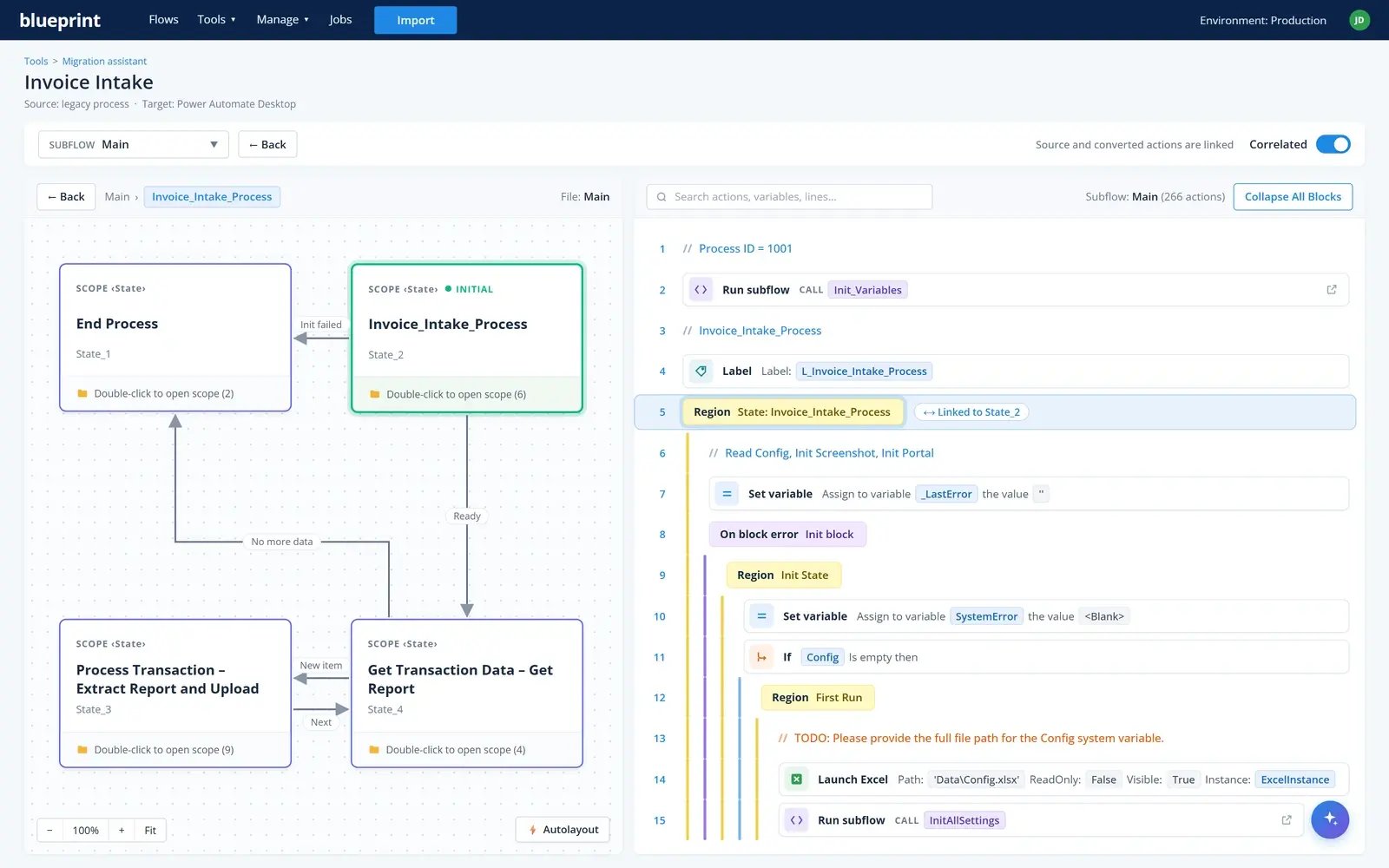Click the sparkle AI assistant floating button
Image resolution: width=1389 pixels, height=868 pixels.
coord(1330,820)
